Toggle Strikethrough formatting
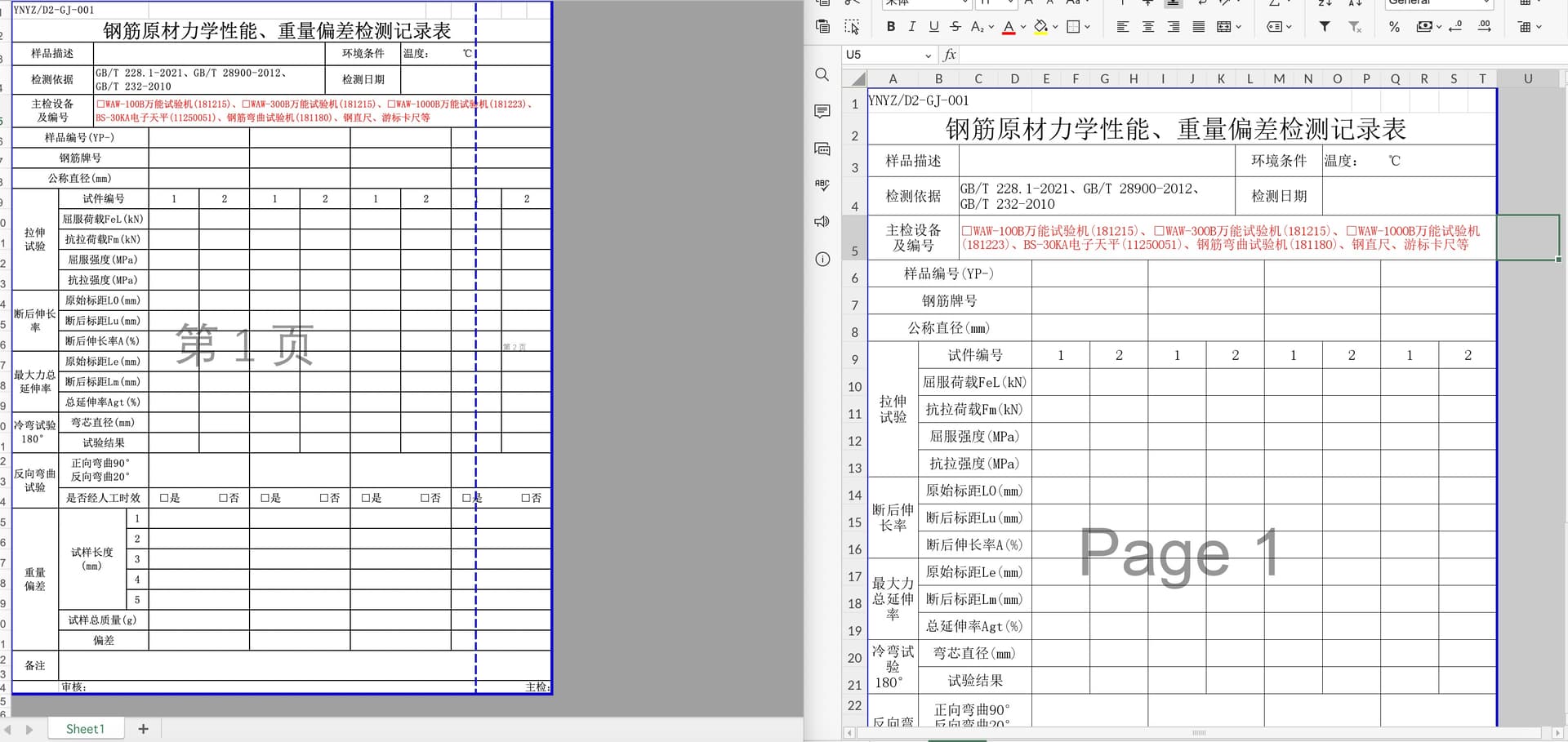This screenshot has height=742, width=1568. (955, 27)
